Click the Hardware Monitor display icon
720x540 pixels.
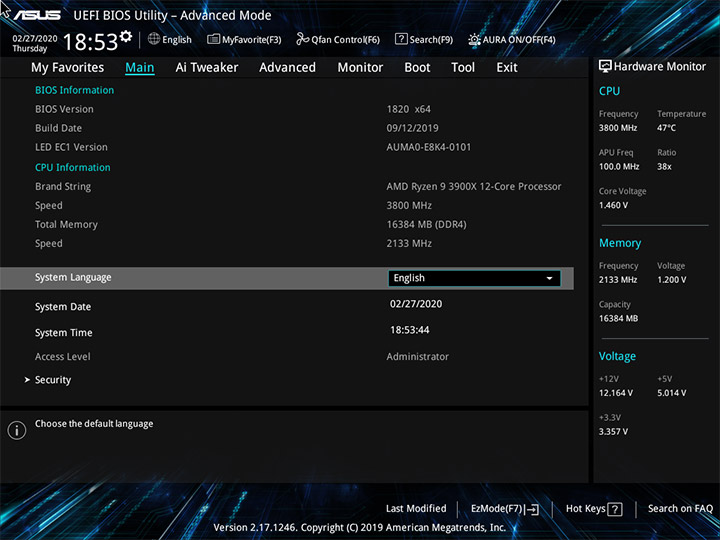605,66
